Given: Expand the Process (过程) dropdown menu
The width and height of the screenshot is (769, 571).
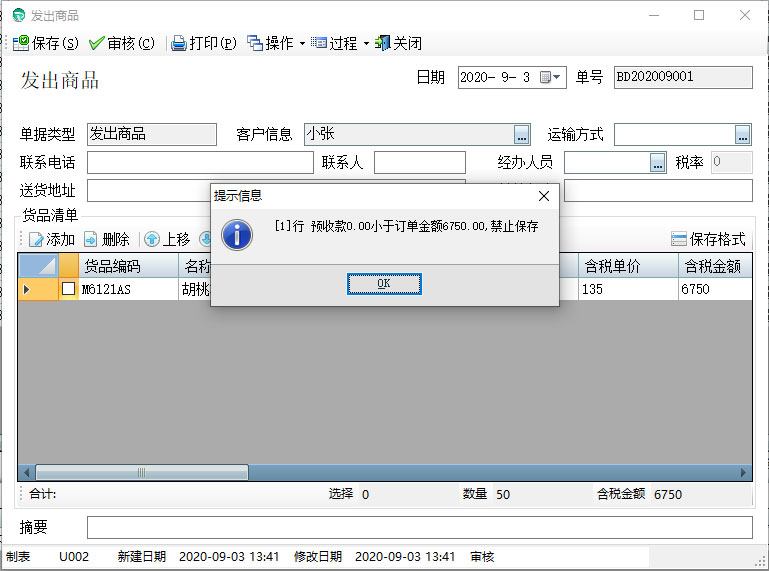Looking at the screenshot, I should (x=366, y=43).
